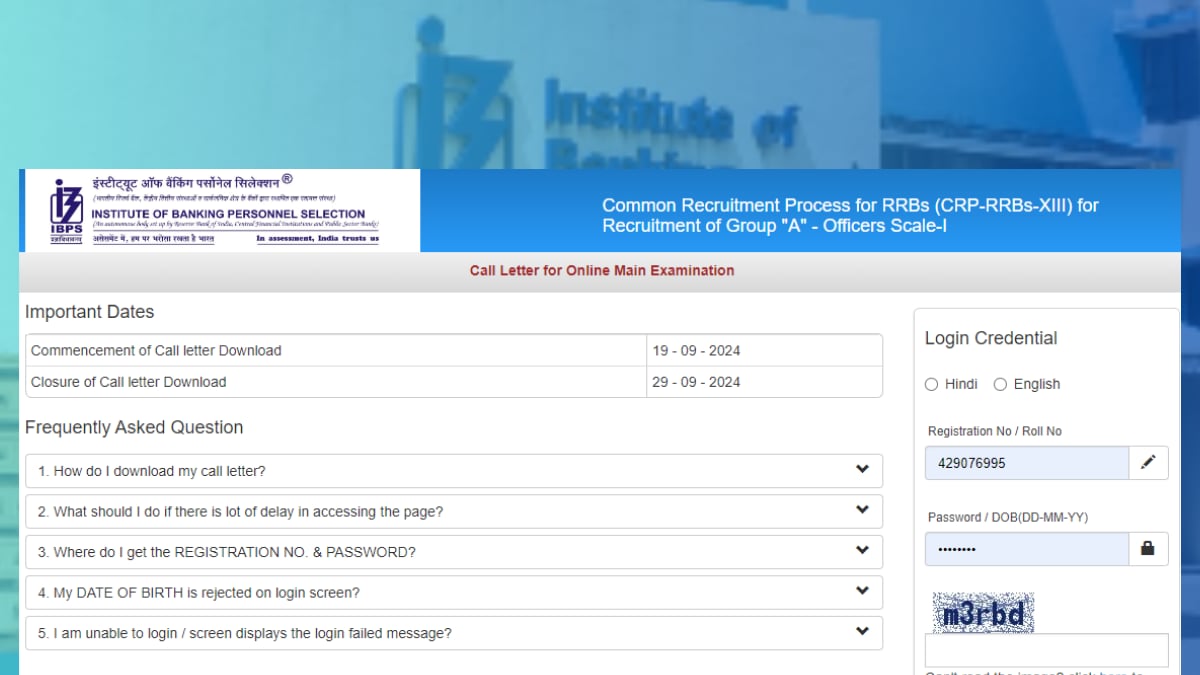Select the English language radio button
1200x675 pixels.
(x=1000, y=384)
